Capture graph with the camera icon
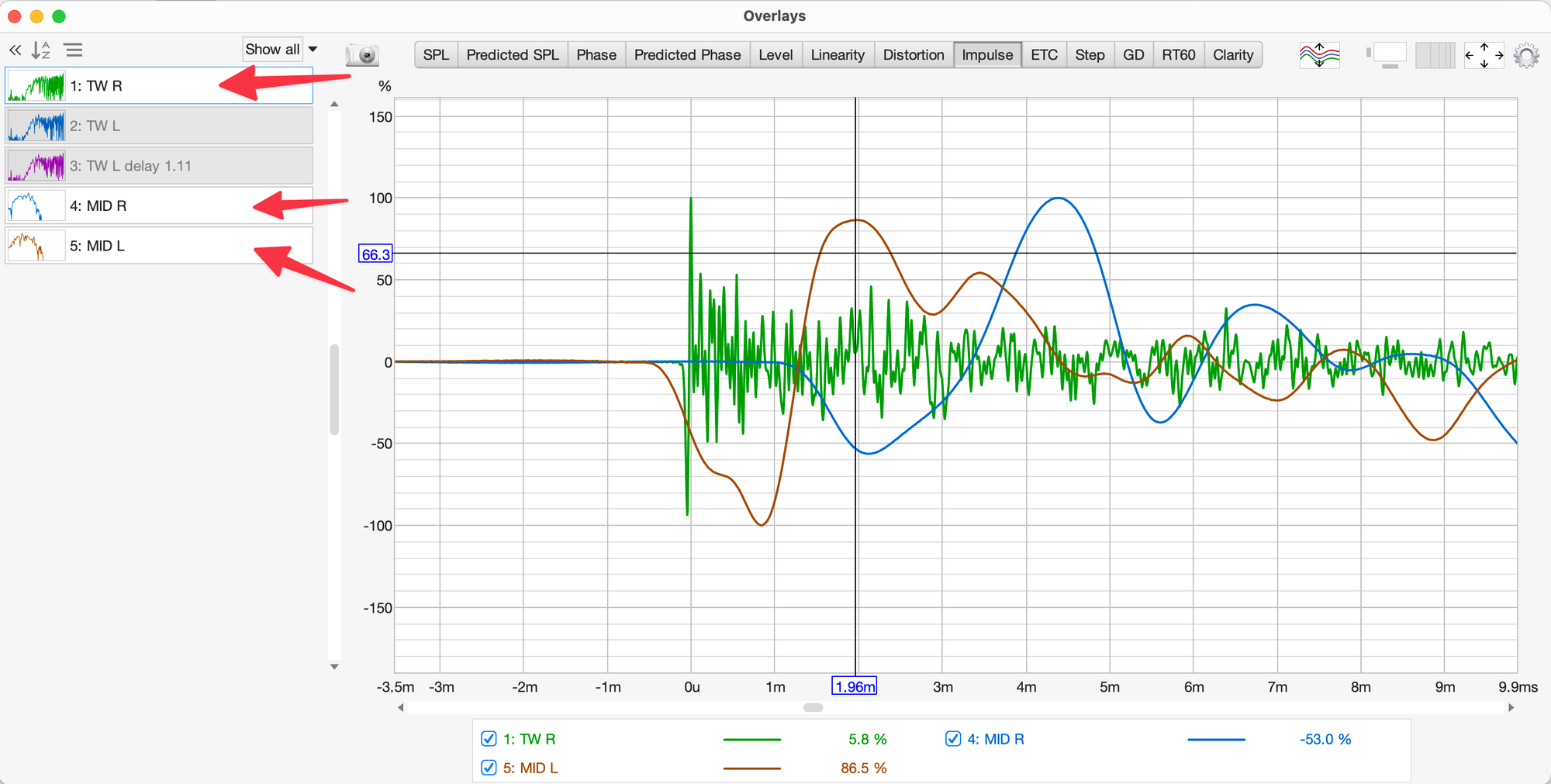 362,55
